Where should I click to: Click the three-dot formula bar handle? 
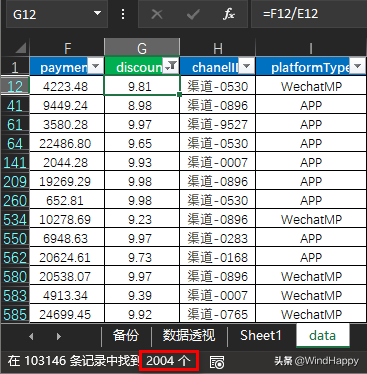click(123, 14)
